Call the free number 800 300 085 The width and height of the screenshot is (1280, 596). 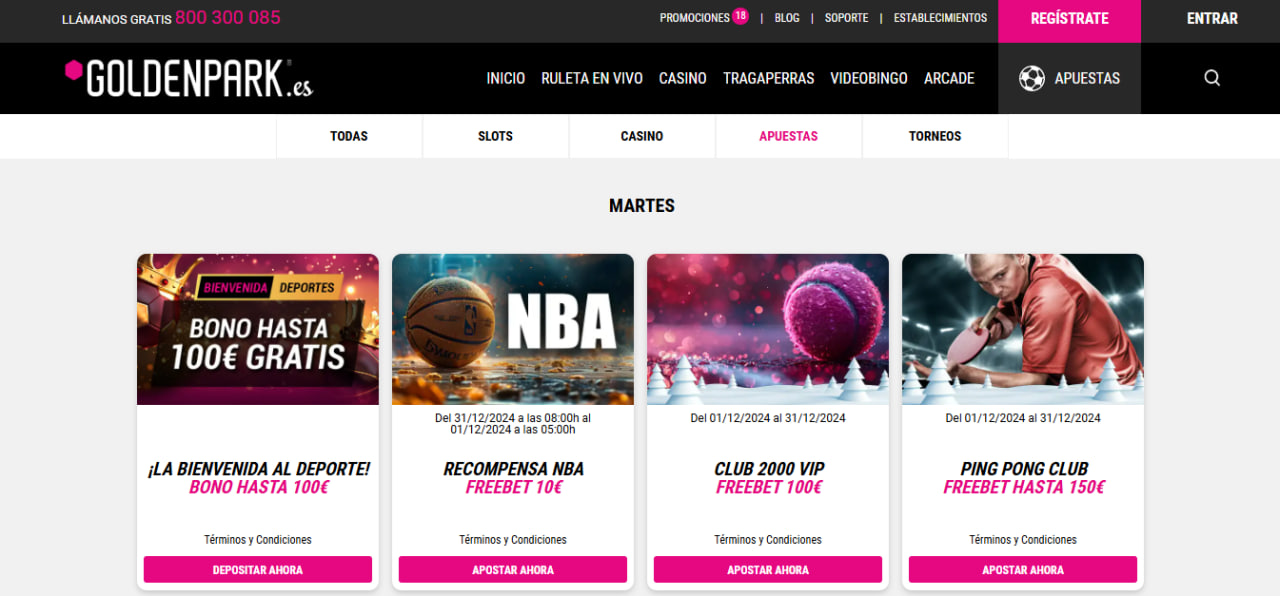coord(228,18)
